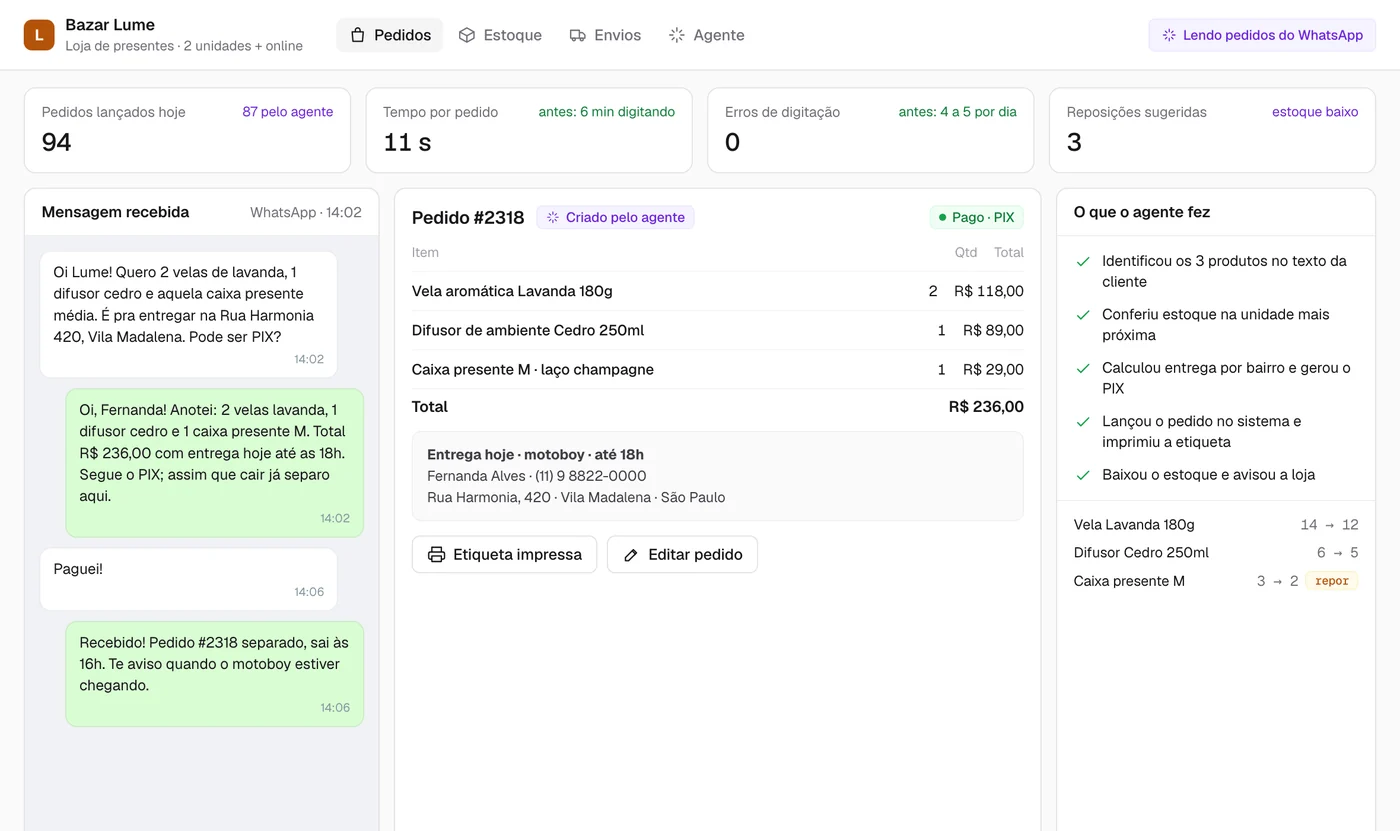Screen dimensions: 1400x831
Task: Click the Recebido! Pedido #2318 separado reply
Action: tap(214, 674)
